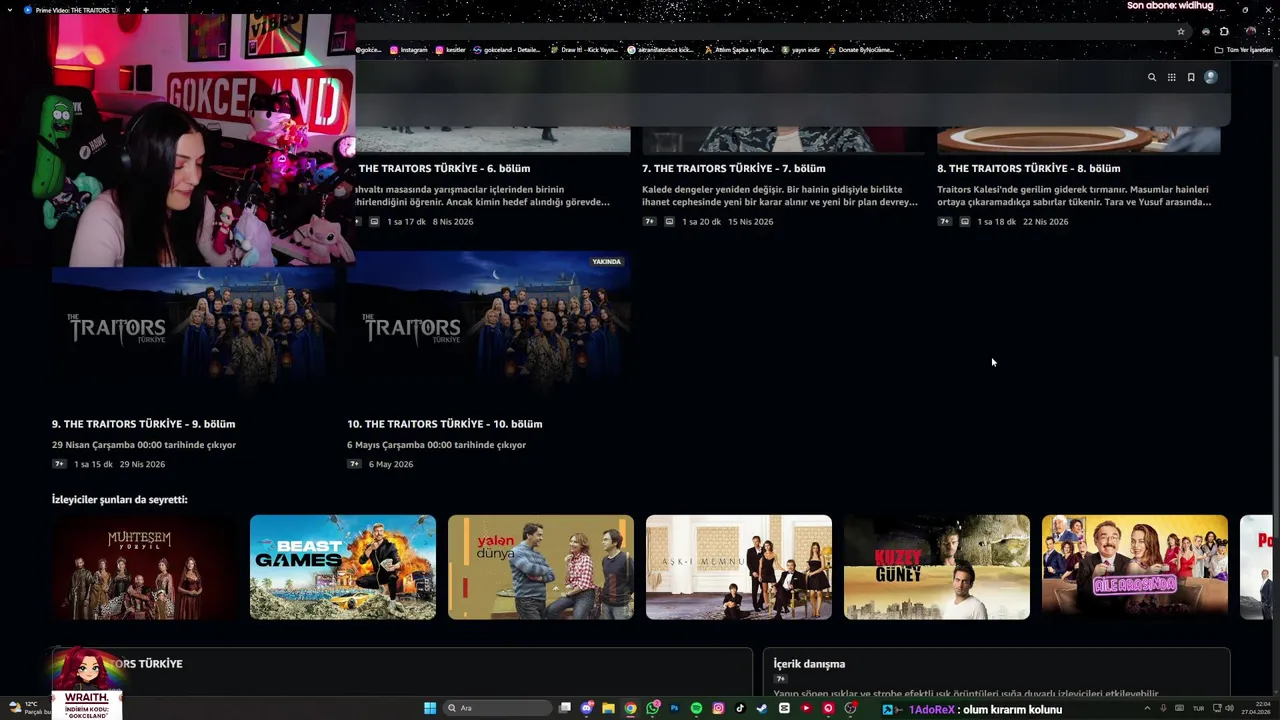Open the Donate ByNoGame bookmark

(861, 49)
